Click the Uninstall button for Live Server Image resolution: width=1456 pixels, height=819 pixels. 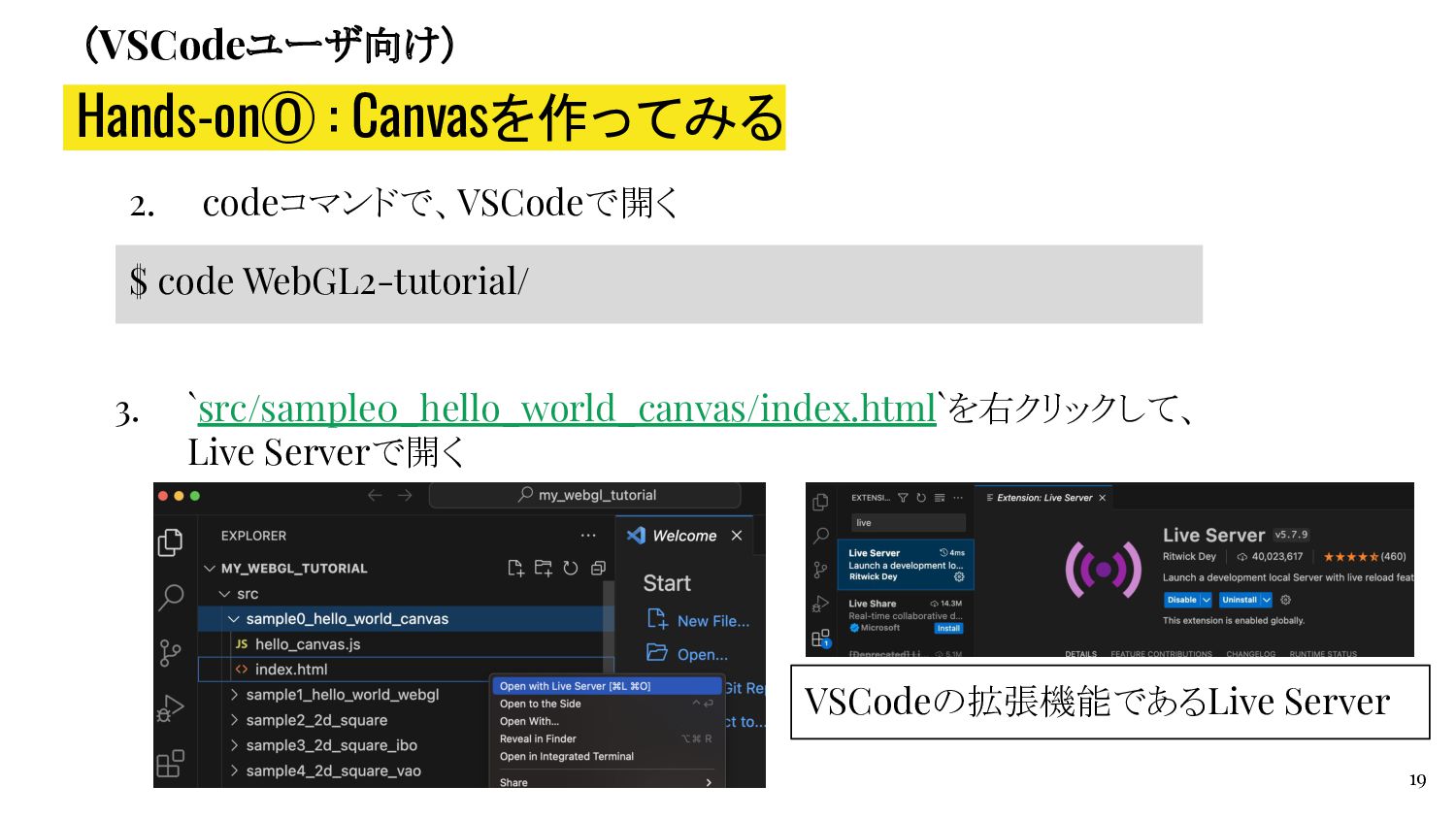(x=1240, y=600)
